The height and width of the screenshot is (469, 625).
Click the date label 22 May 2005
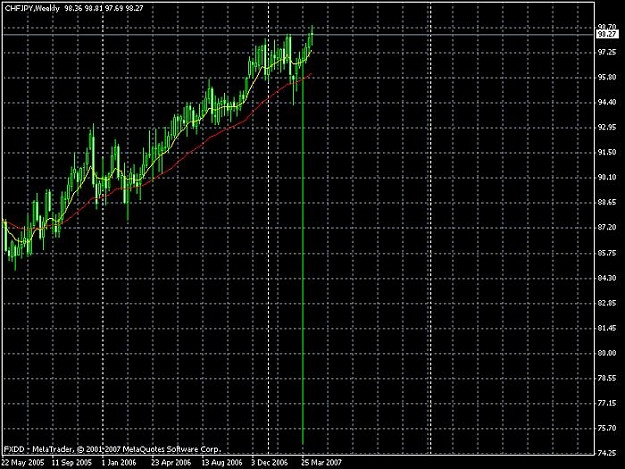(x=23, y=463)
